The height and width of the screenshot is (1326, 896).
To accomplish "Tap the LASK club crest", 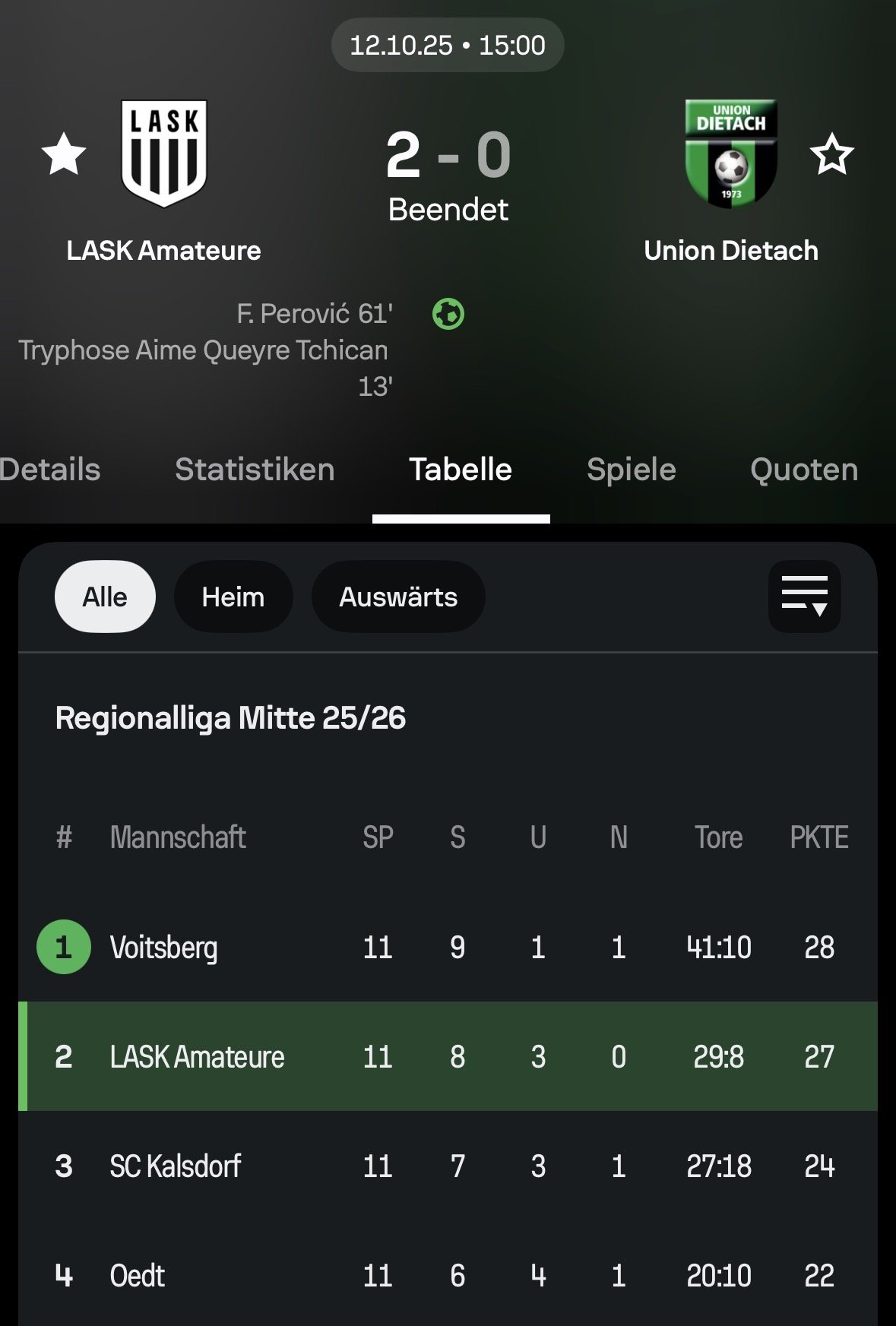I will [164, 154].
